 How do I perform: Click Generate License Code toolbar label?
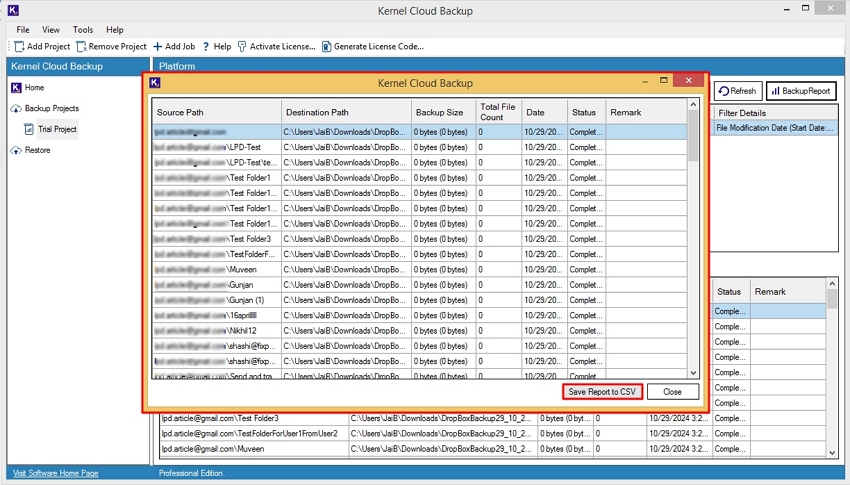pyautogui.click(x=378, y=47)
